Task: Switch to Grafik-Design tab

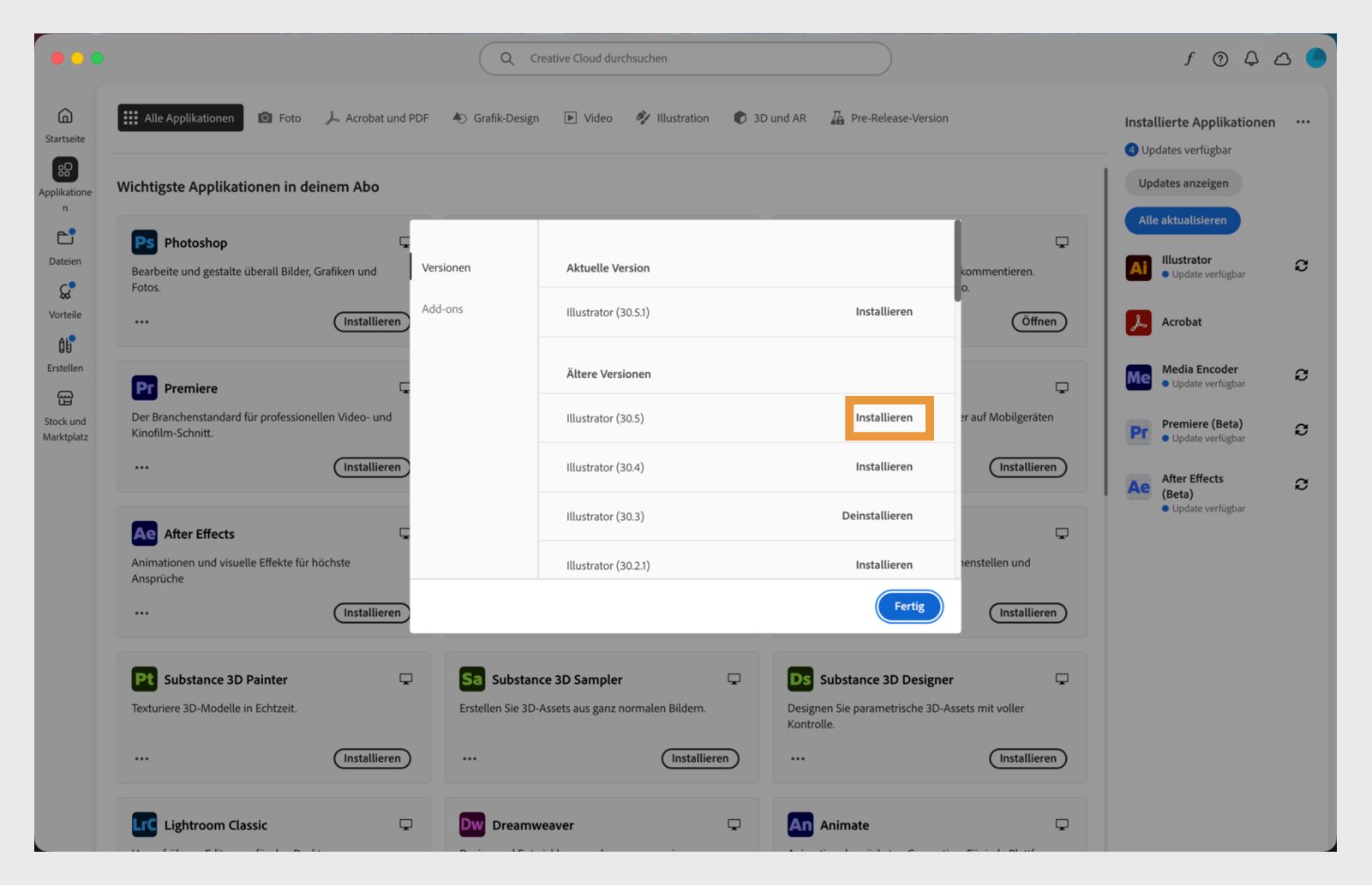Action: 495,118
